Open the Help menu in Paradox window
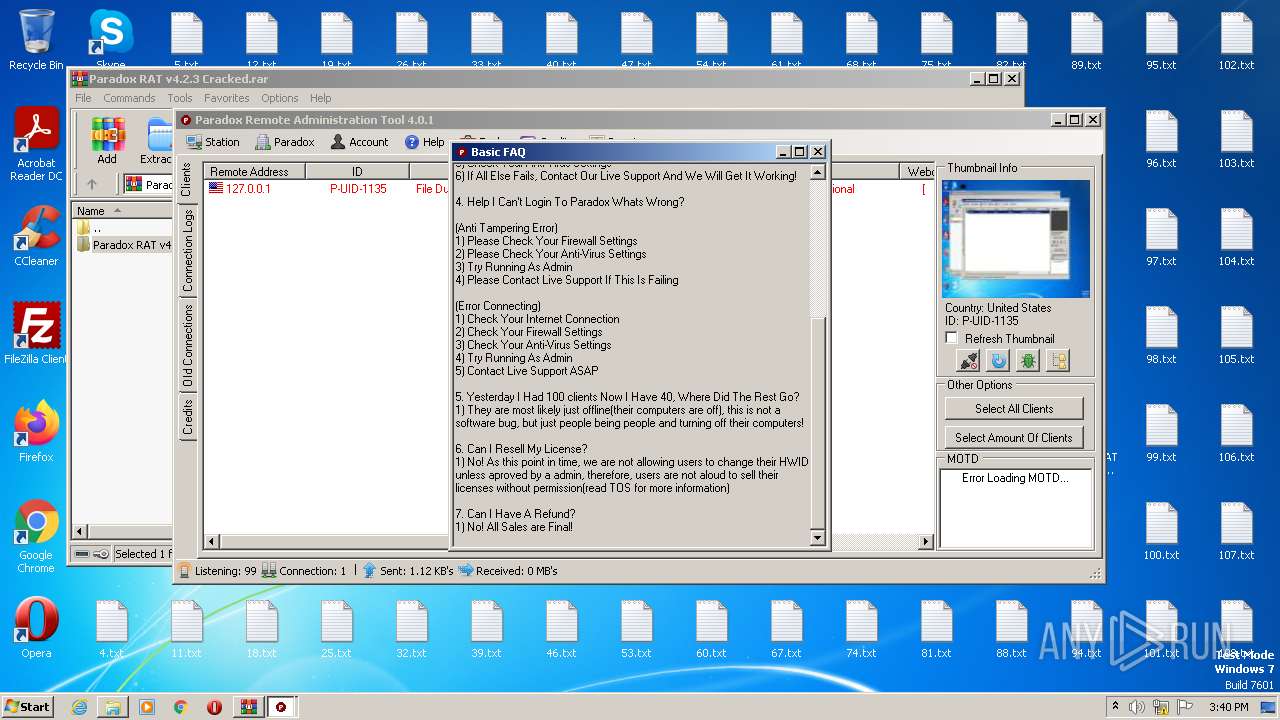 [x=424, y=142]
